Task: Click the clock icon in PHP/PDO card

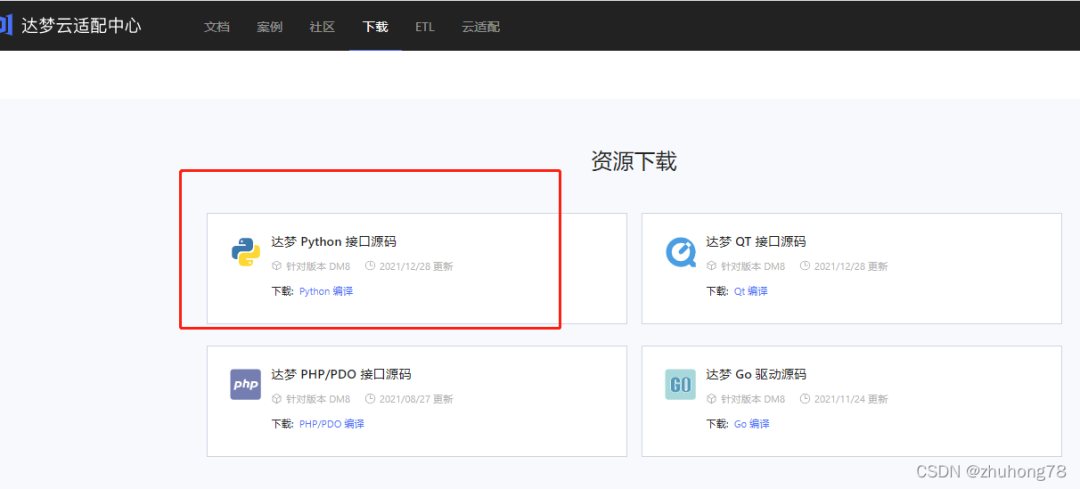Action: 370,398
